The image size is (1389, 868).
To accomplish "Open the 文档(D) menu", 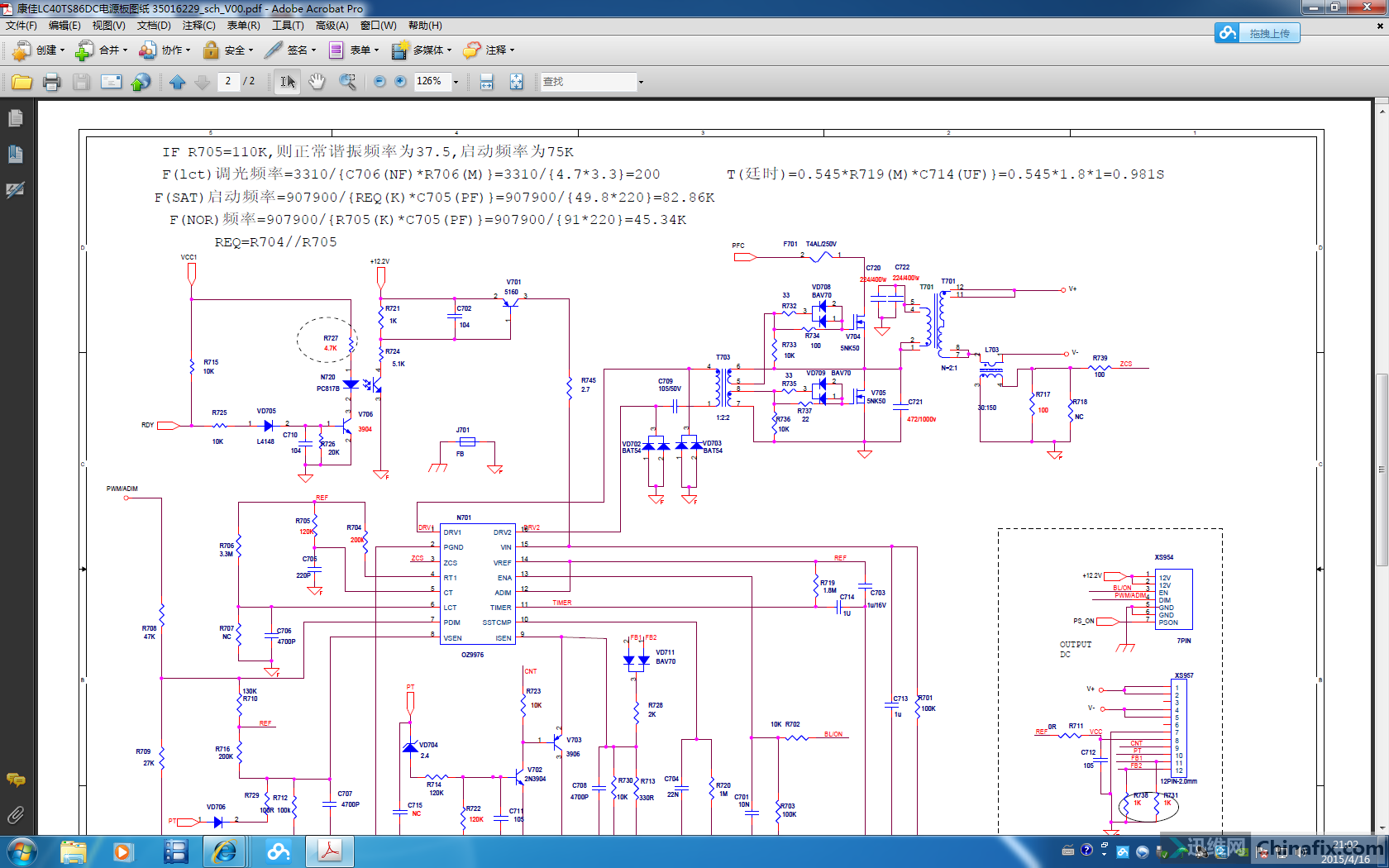I will click(154, 26).
